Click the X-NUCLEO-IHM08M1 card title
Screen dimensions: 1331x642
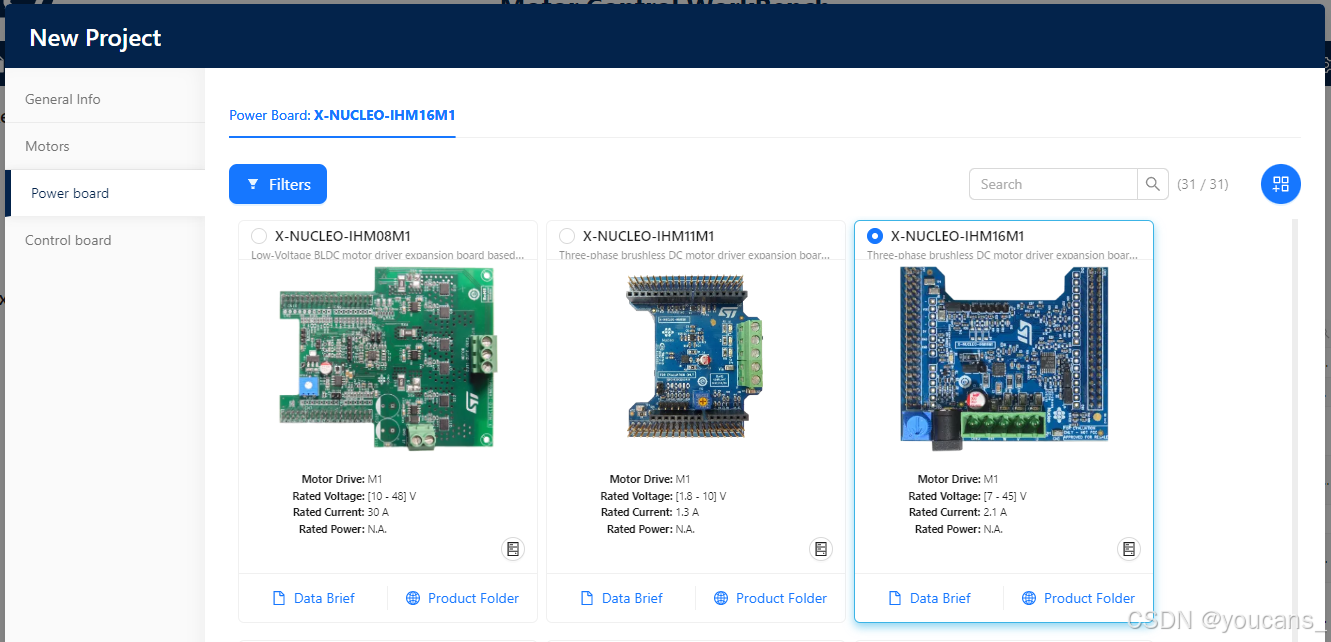tap(343, 236)
